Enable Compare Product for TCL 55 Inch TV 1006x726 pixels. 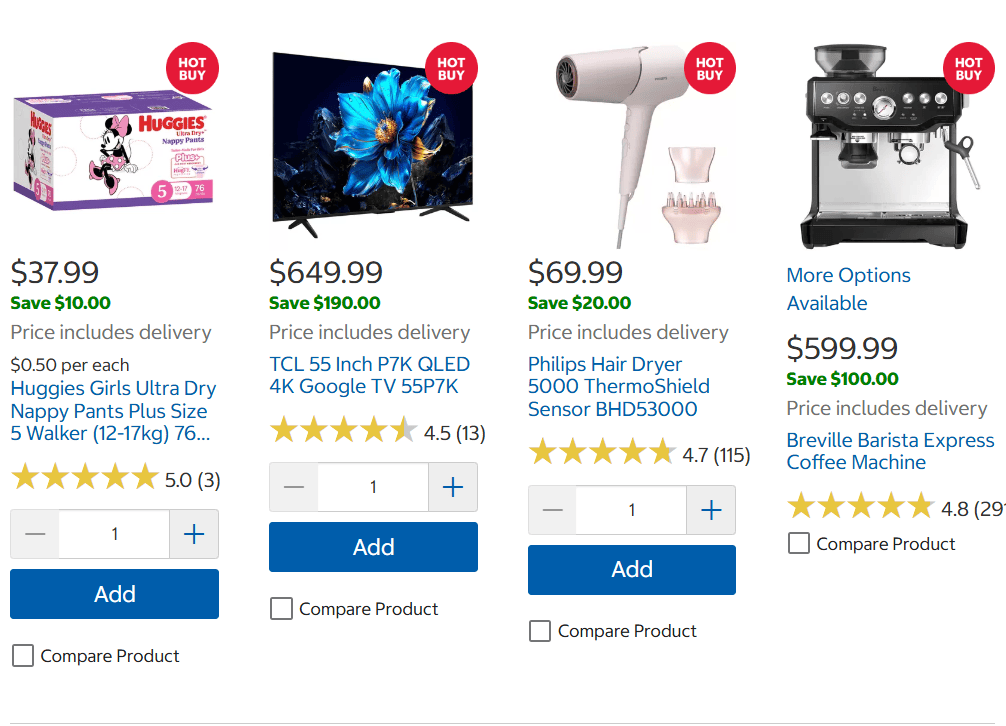(x=281, y=609)
